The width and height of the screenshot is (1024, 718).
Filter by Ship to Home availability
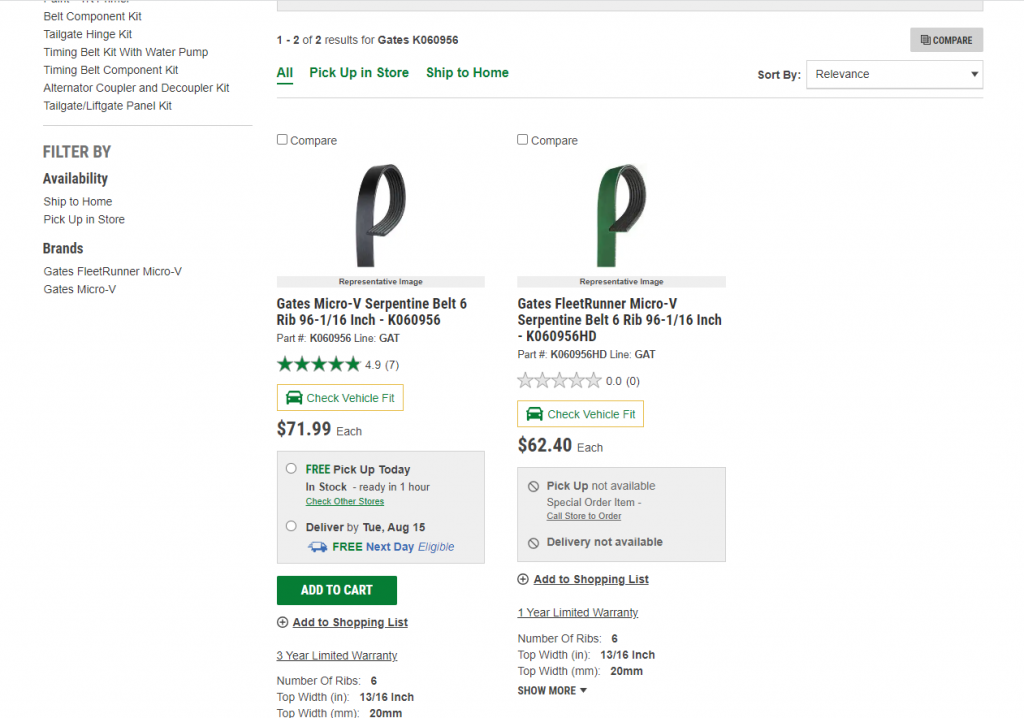tap(78, 201)
